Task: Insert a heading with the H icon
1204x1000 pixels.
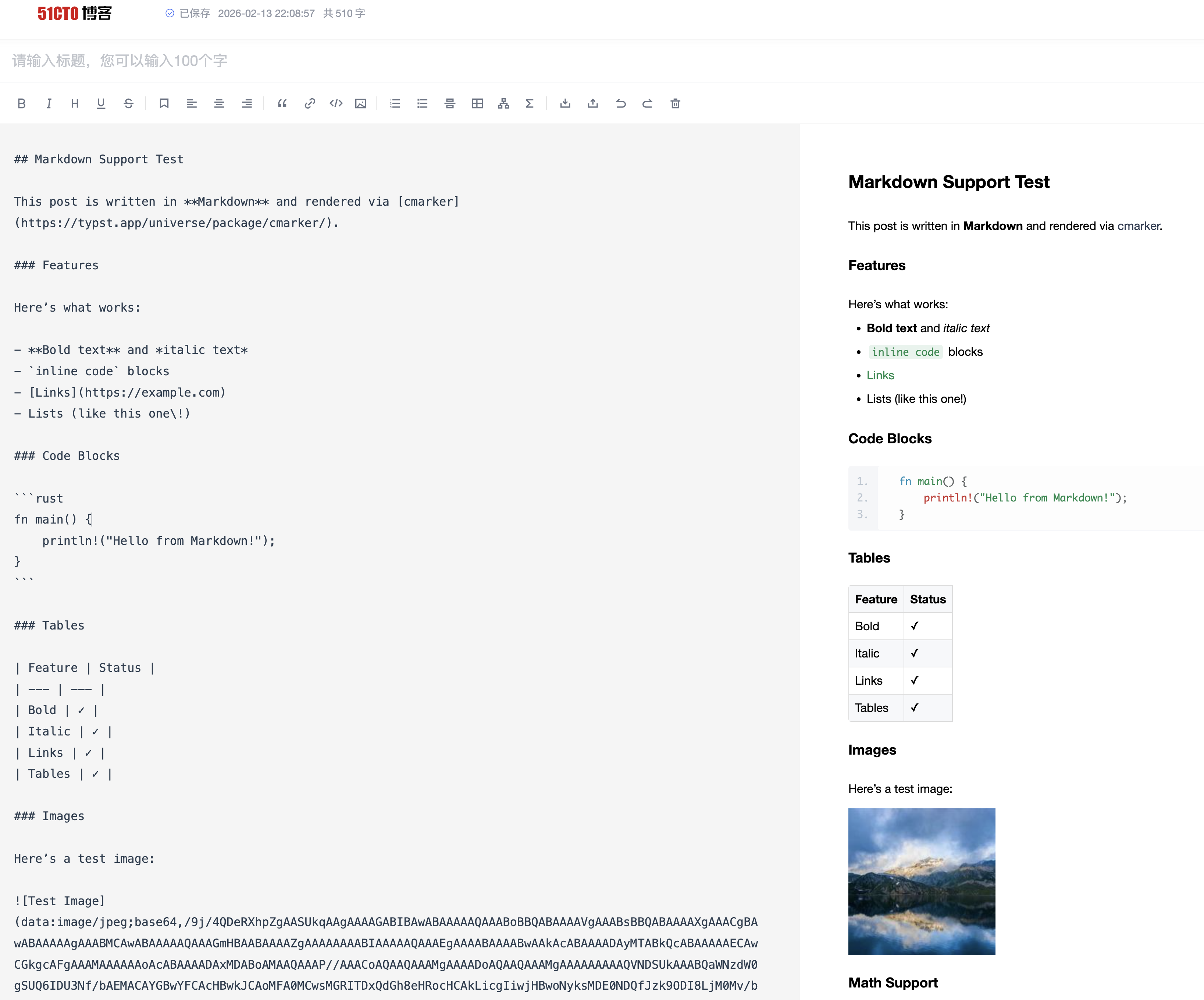Action: (x=75, y=103)
